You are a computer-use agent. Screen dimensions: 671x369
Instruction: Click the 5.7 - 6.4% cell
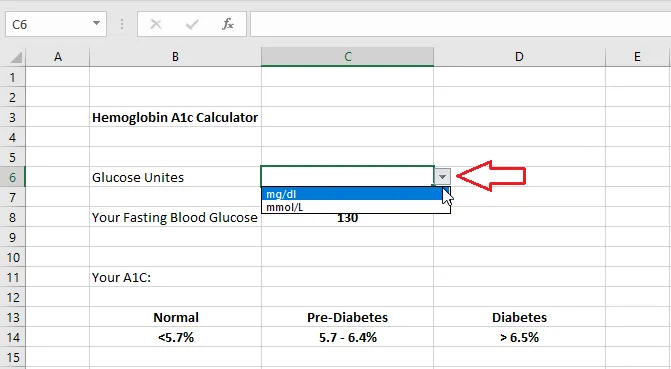tap(347, 337)
